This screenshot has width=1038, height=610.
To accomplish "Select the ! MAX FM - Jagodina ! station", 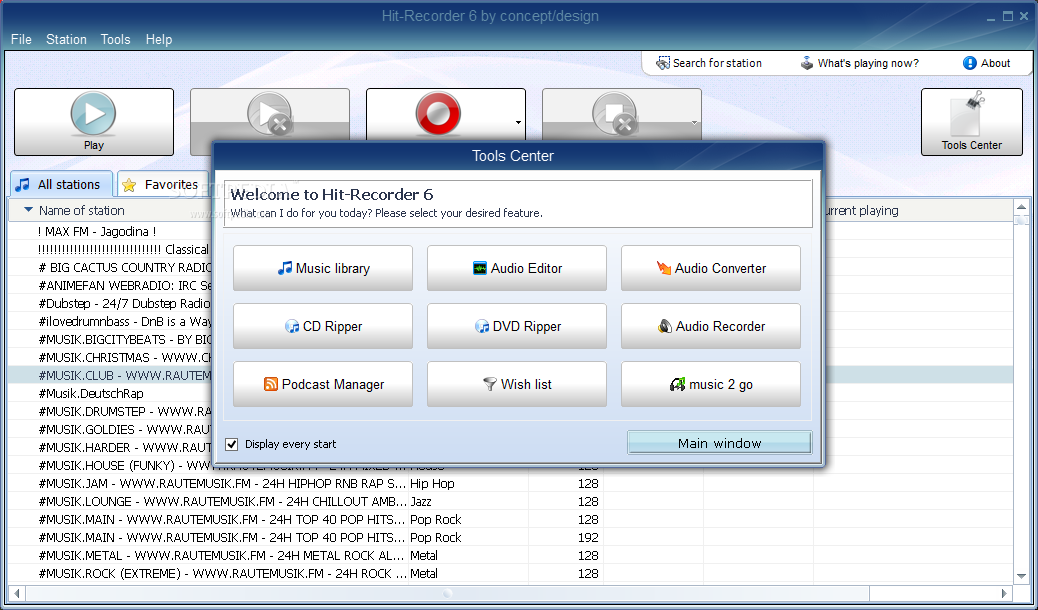I will point(110,232).
